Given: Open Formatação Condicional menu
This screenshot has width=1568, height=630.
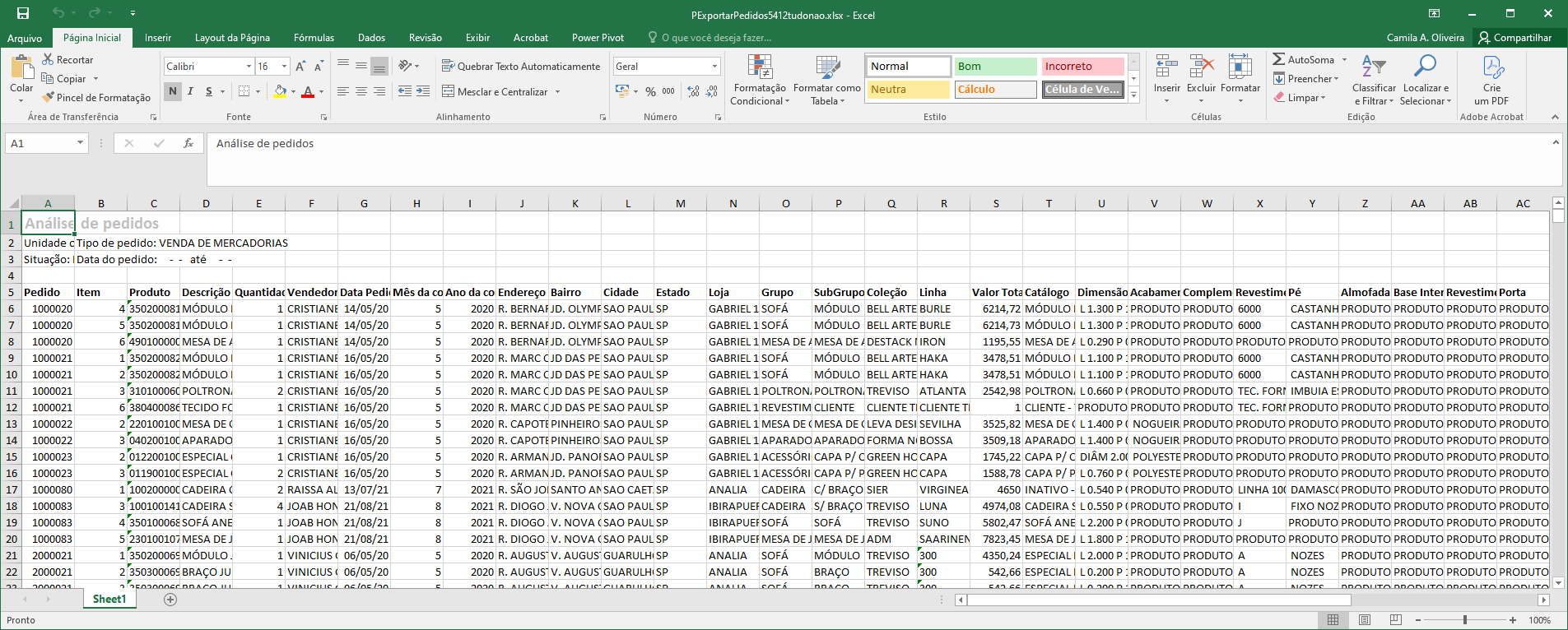Looking at the screenshot, I should [x=760, y=80].
